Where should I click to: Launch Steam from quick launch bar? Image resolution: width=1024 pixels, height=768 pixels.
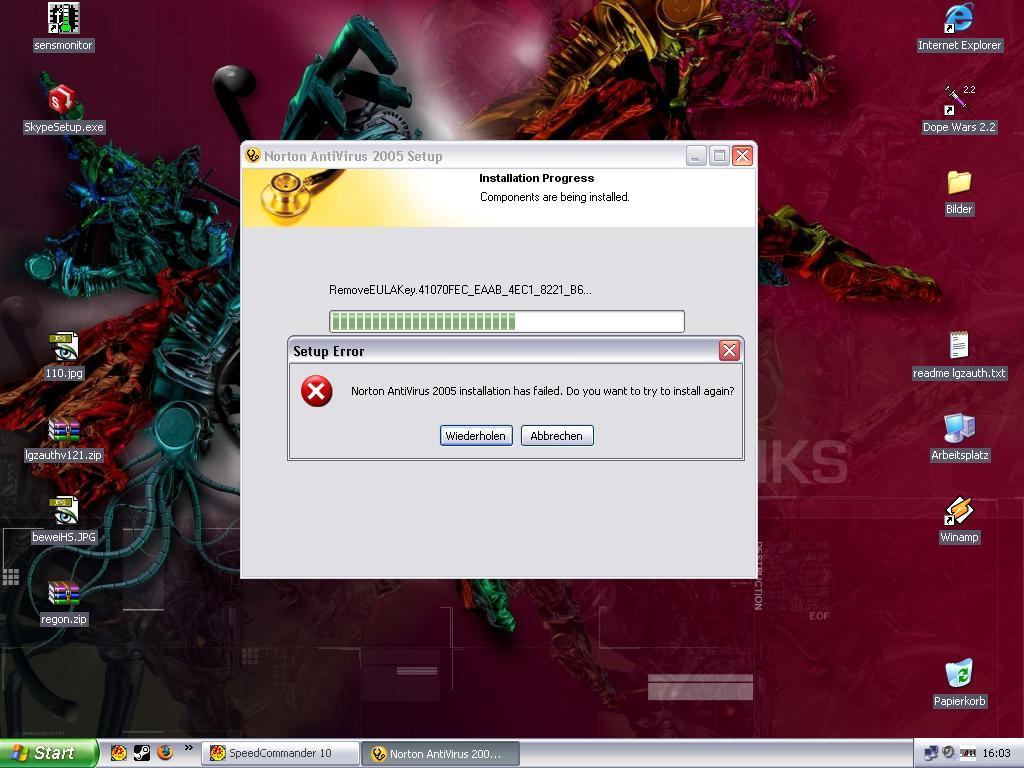[142, 753]
